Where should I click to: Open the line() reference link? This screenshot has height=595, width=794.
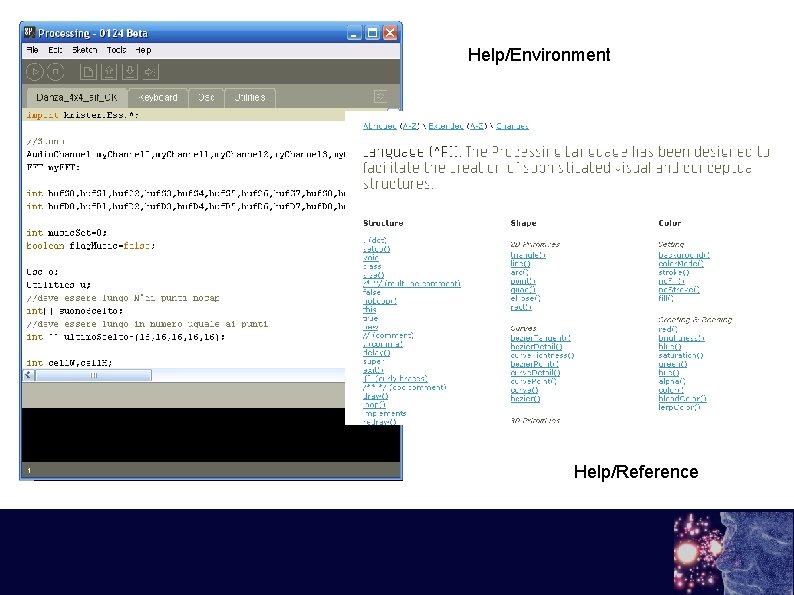click(521, 264)
